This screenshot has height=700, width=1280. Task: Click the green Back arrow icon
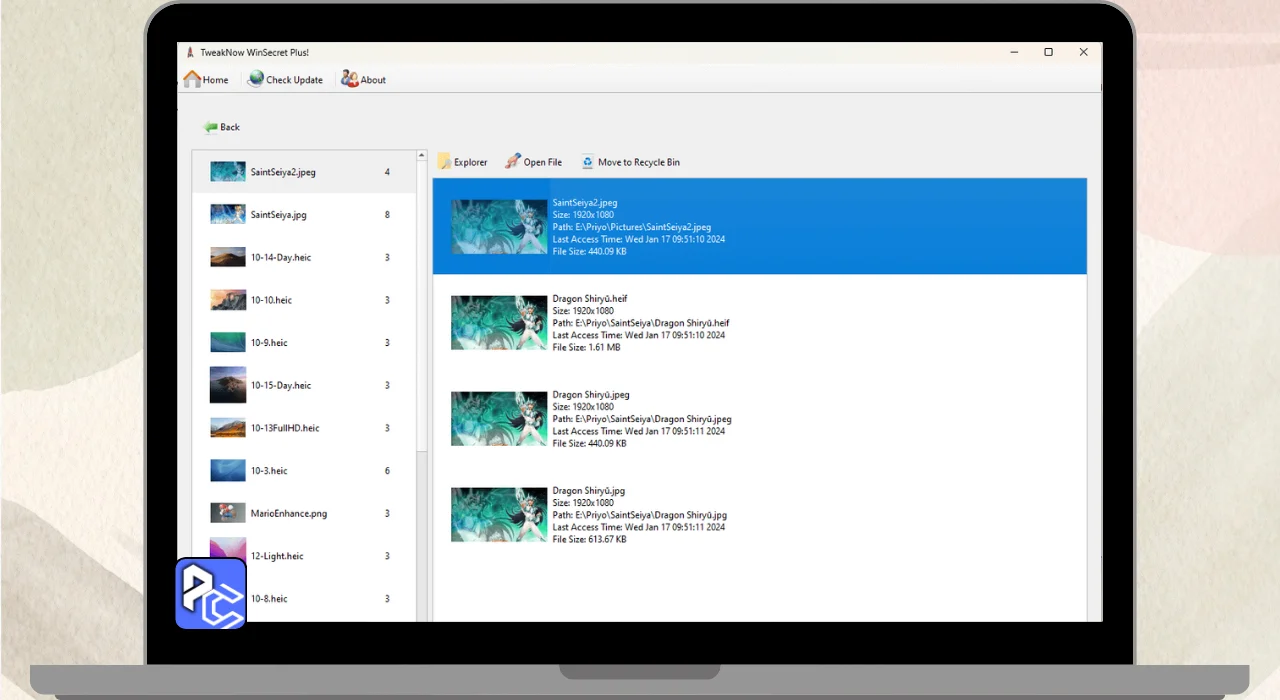point(210,127)
